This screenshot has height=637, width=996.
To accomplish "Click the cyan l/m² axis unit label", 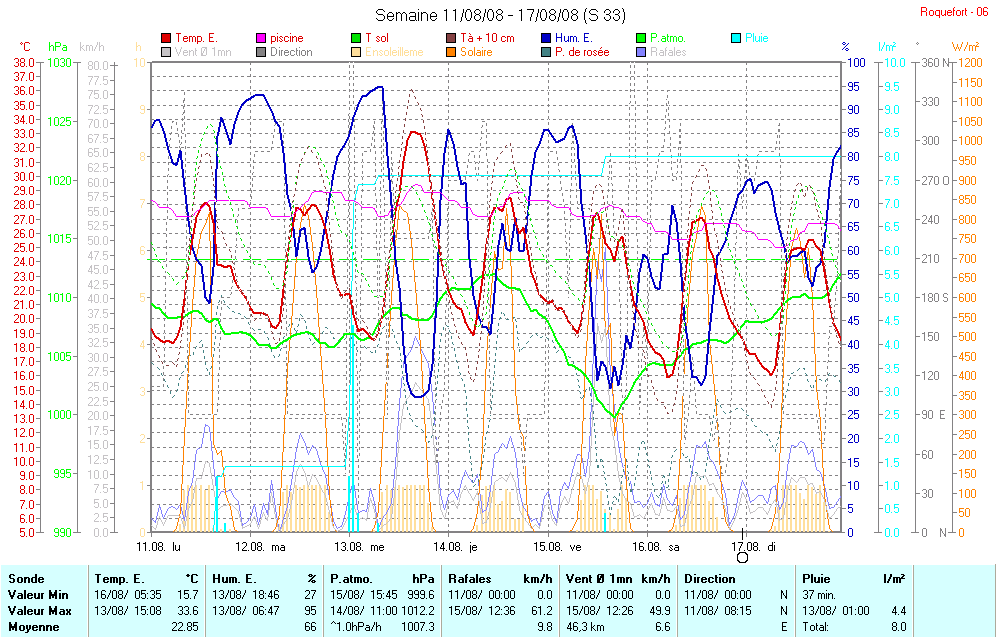I will [x=887, y=47].
